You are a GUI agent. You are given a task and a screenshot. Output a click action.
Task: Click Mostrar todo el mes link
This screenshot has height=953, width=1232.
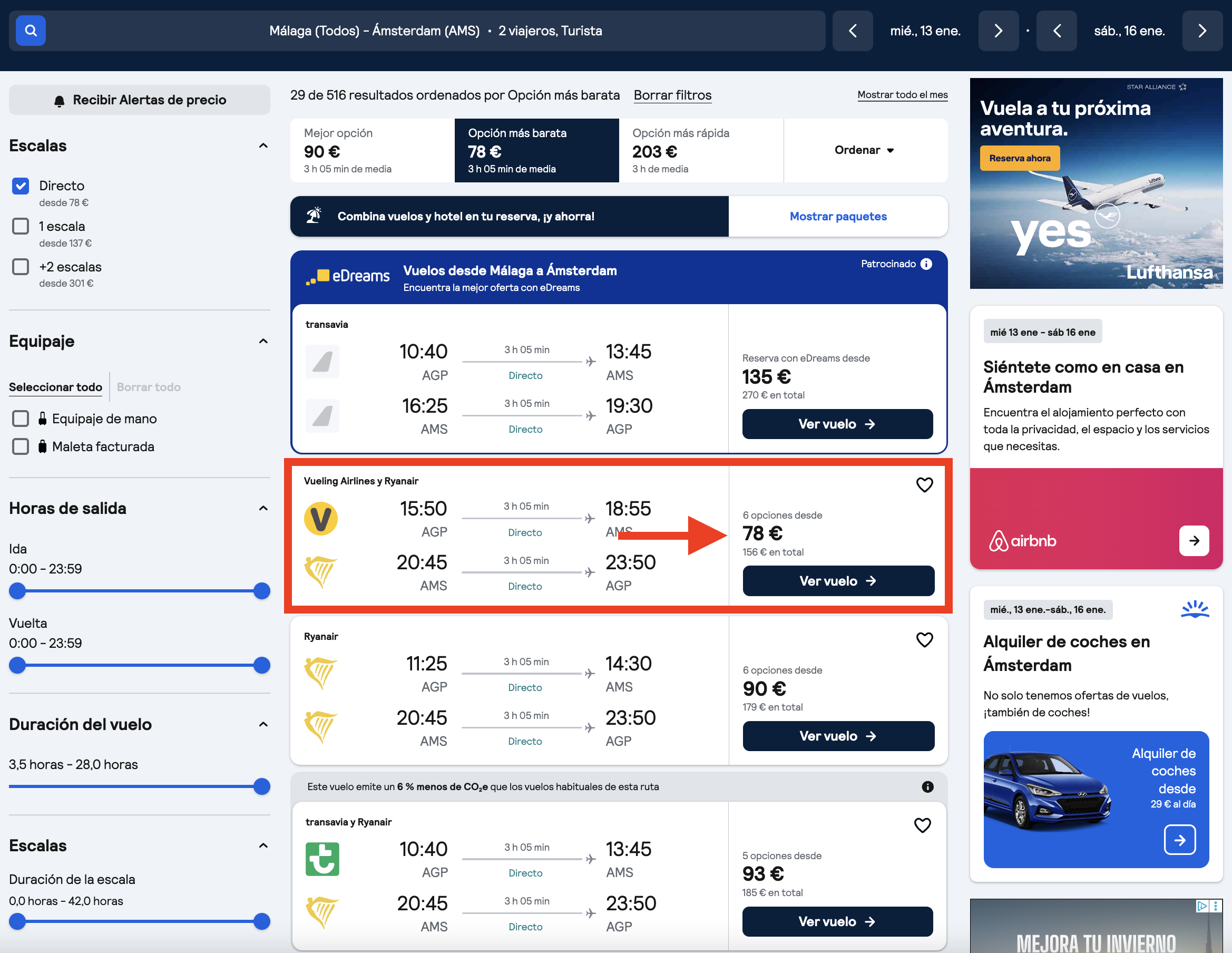(903, 95)
